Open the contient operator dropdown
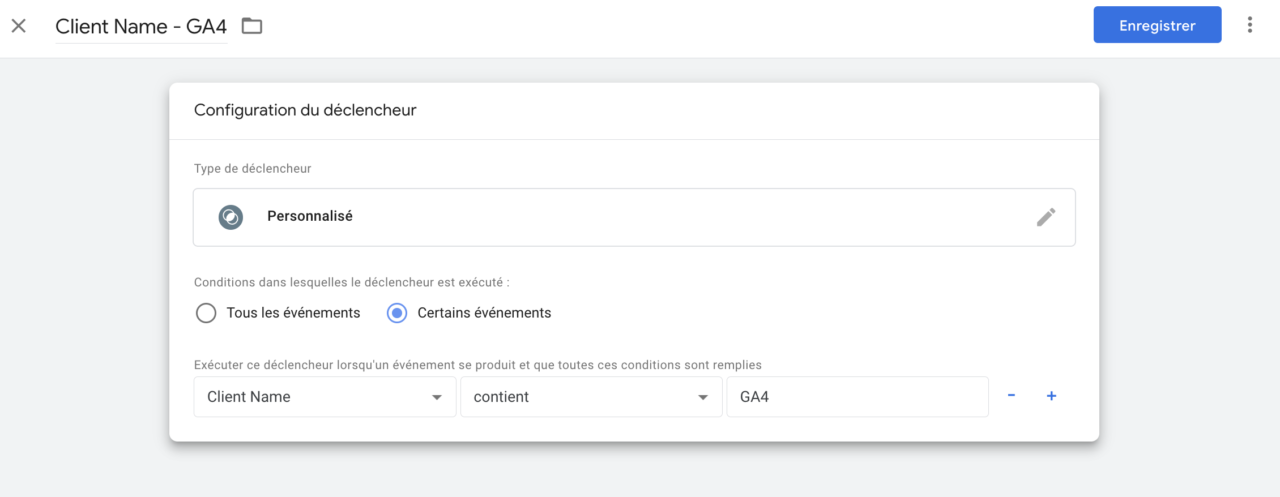The width and height of the screenshot is (1280, 497). point(591,397)
